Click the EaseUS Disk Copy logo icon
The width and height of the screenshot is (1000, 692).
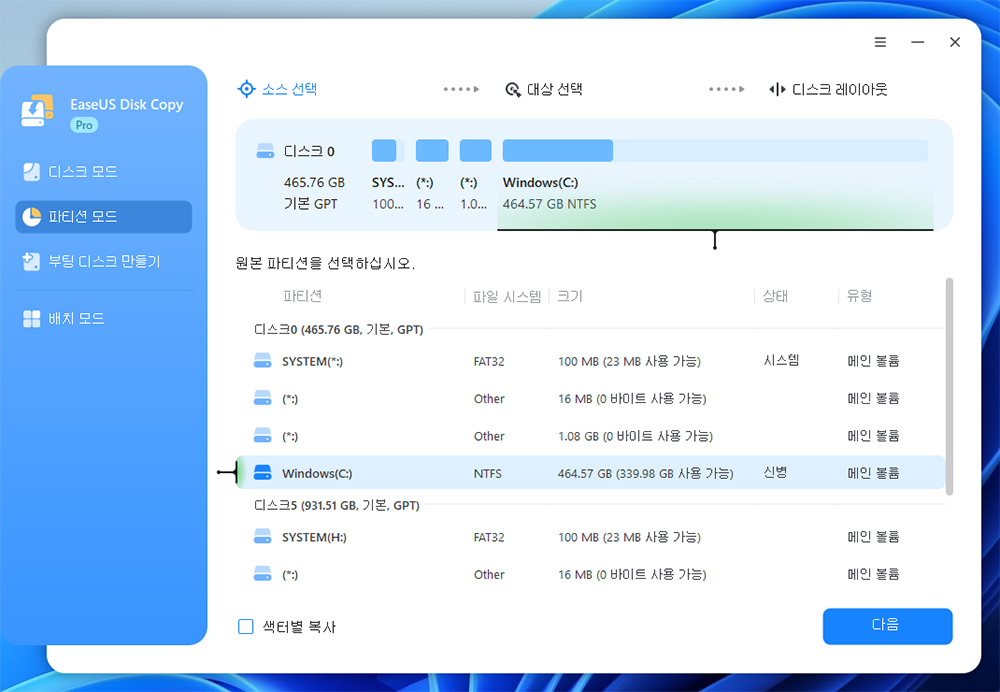(36, 111)
